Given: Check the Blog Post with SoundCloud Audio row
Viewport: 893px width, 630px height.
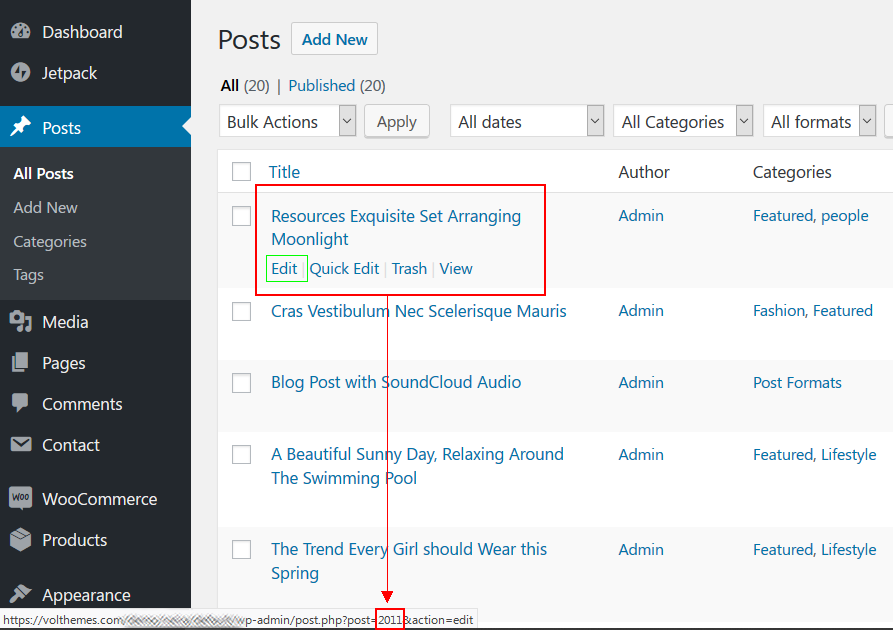Looking at the screenshot, I should (x=241, y=383).
